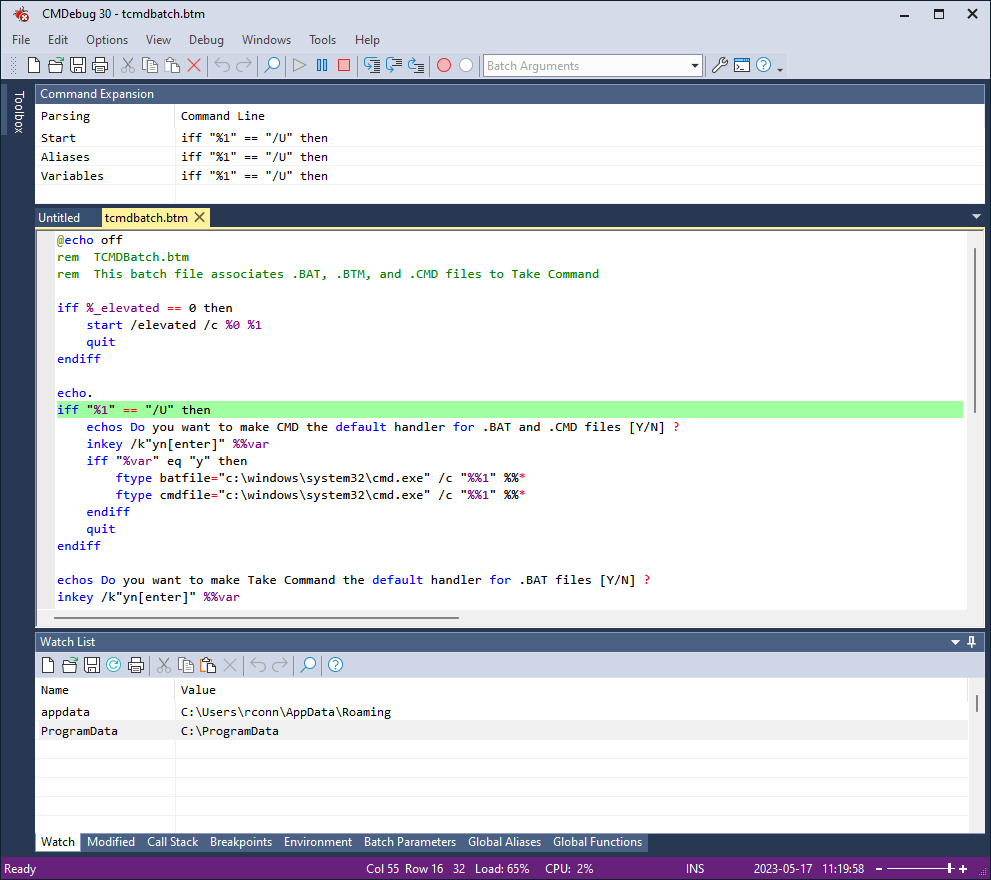Toggle breakpoint with red circle icon
The image size is (991, 880).
pyautogui.click(x=444, y=65)
